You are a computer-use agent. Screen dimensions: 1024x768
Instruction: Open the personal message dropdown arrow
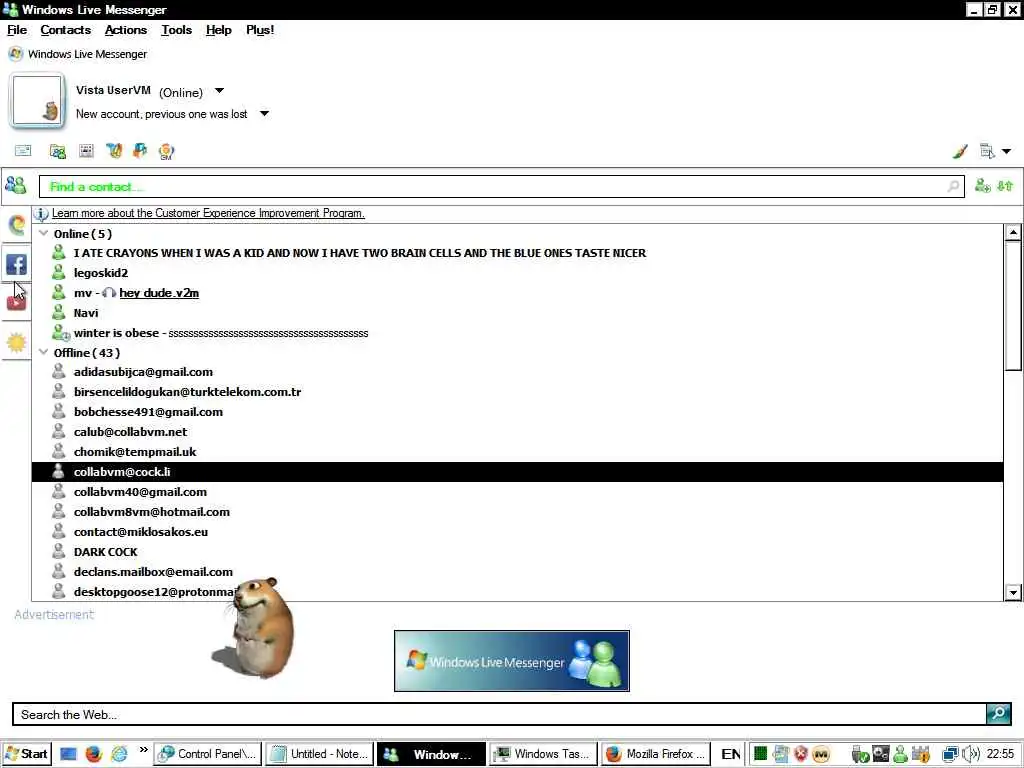pos(264,114)
